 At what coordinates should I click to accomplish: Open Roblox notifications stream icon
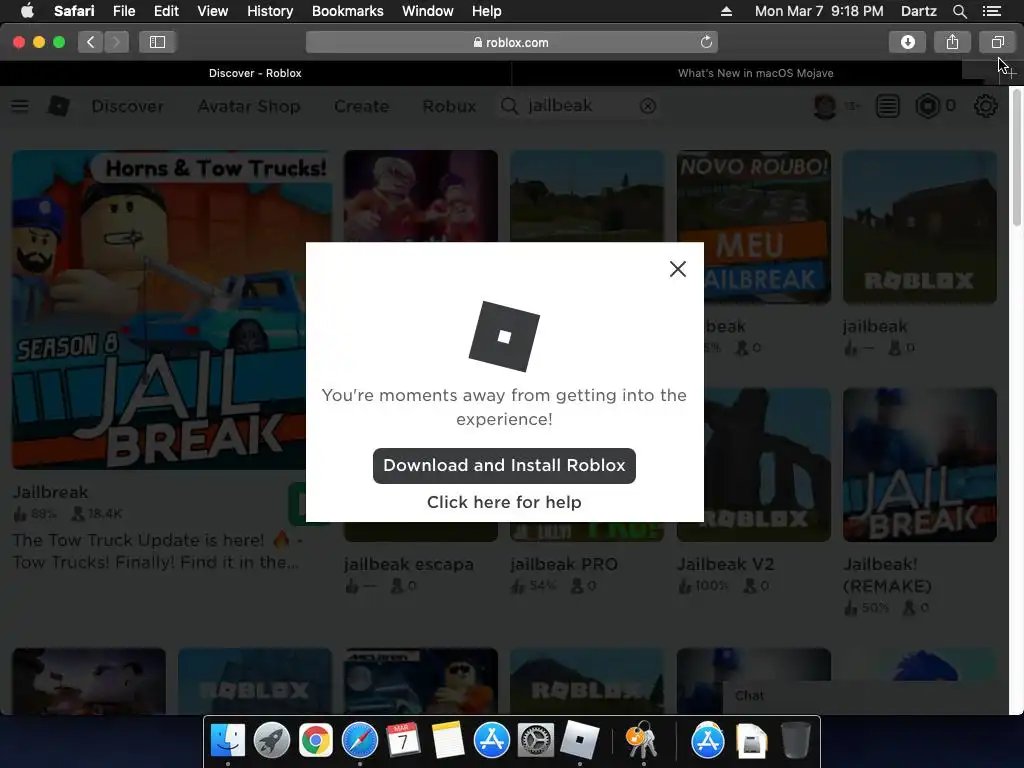point(888,106)
